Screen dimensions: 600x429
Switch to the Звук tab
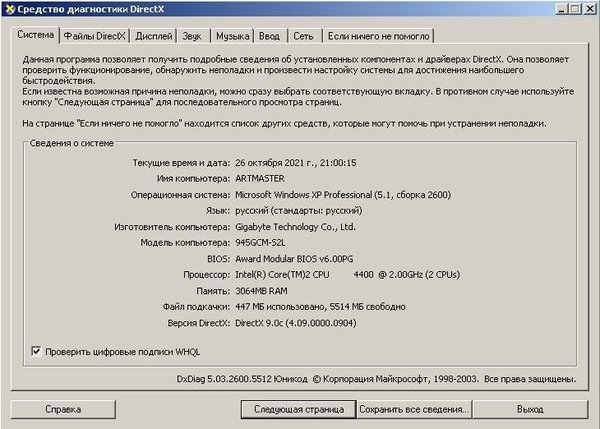[192, 36]
